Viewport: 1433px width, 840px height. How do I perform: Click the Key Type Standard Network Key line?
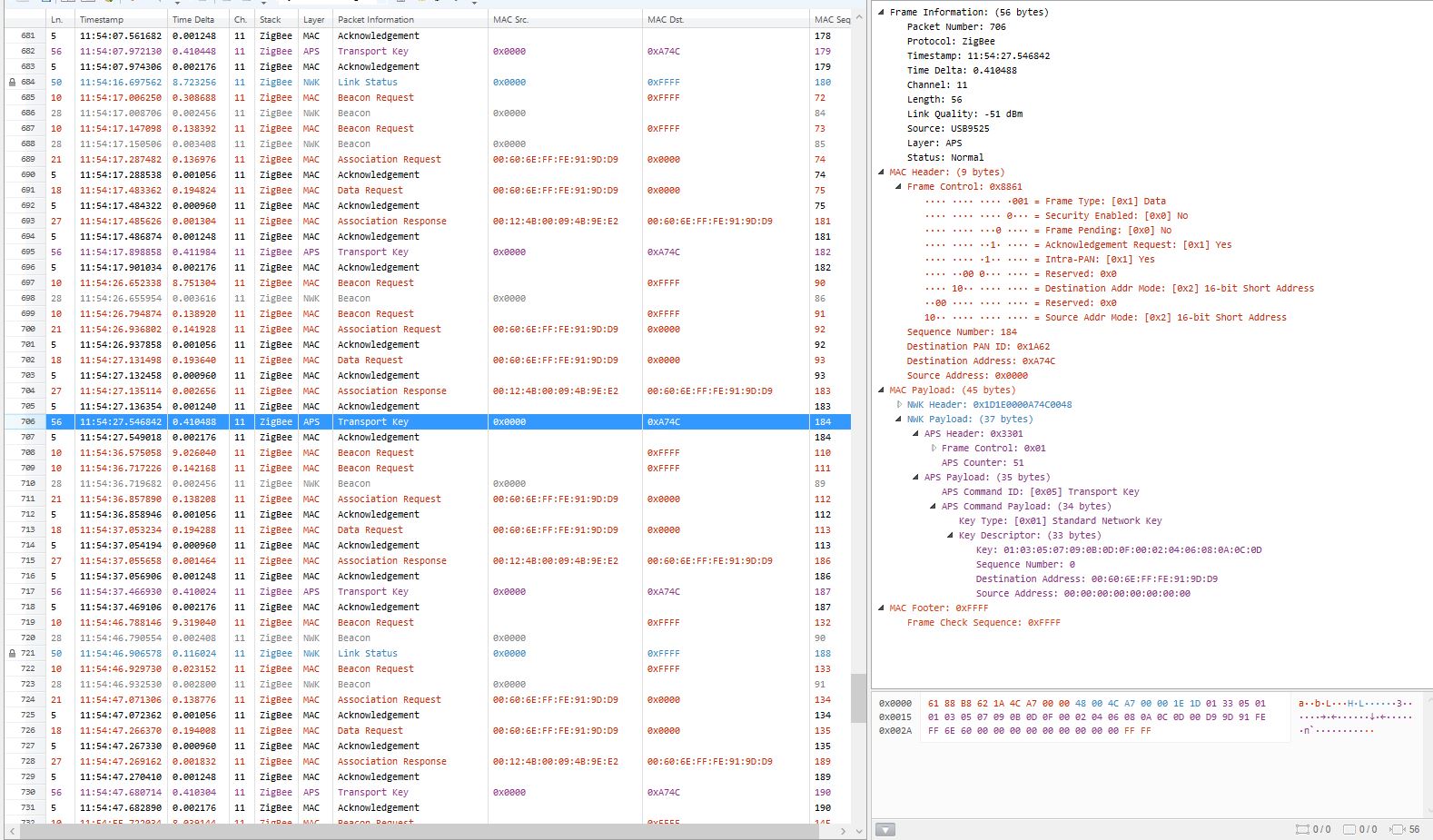1060,520
